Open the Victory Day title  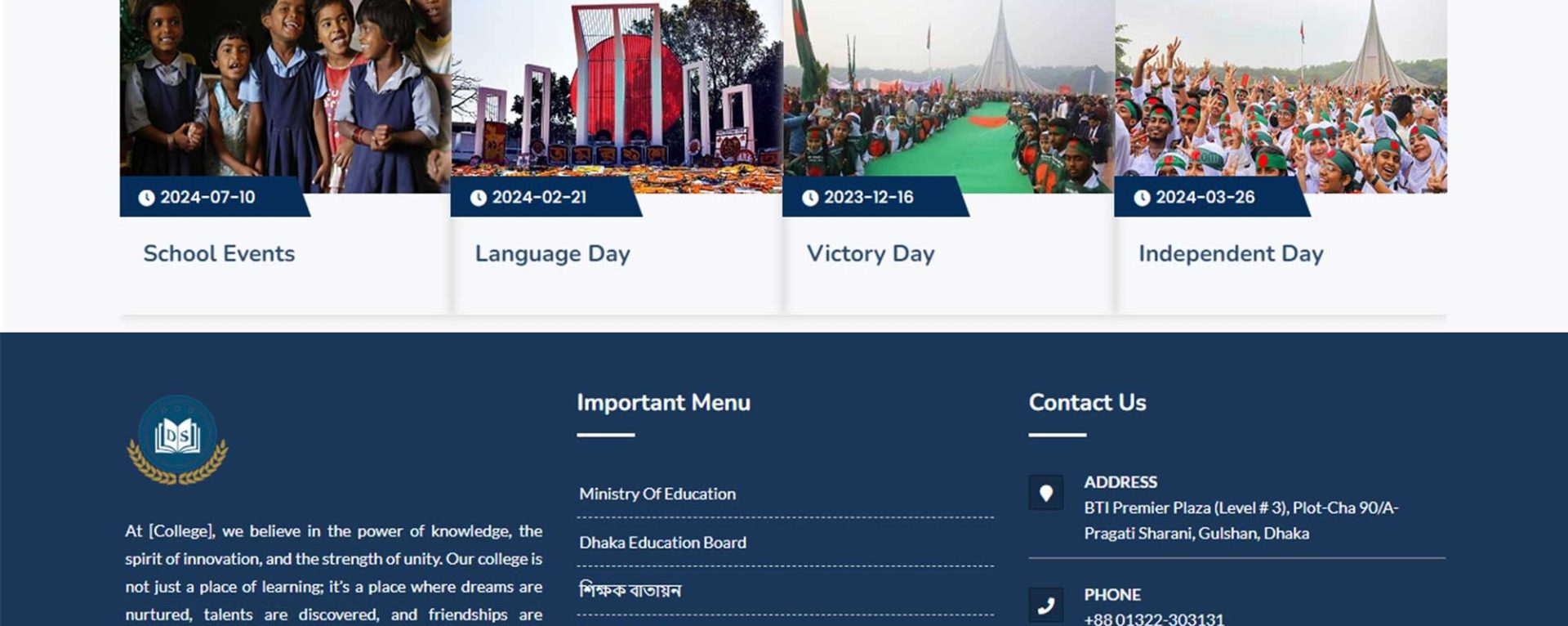(x=871, y=253)
